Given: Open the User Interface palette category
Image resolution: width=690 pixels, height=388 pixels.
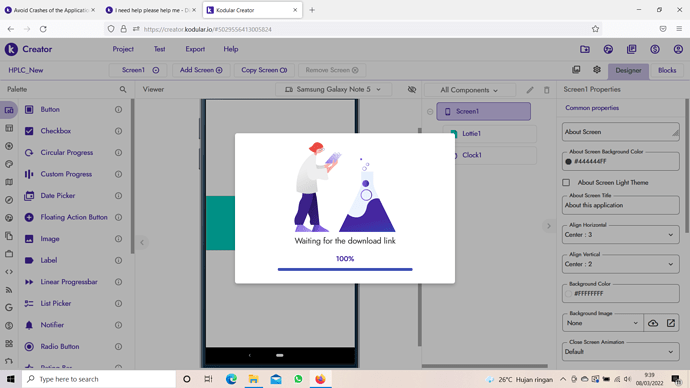Looking at the screenshot, I should tap(9, 110).
